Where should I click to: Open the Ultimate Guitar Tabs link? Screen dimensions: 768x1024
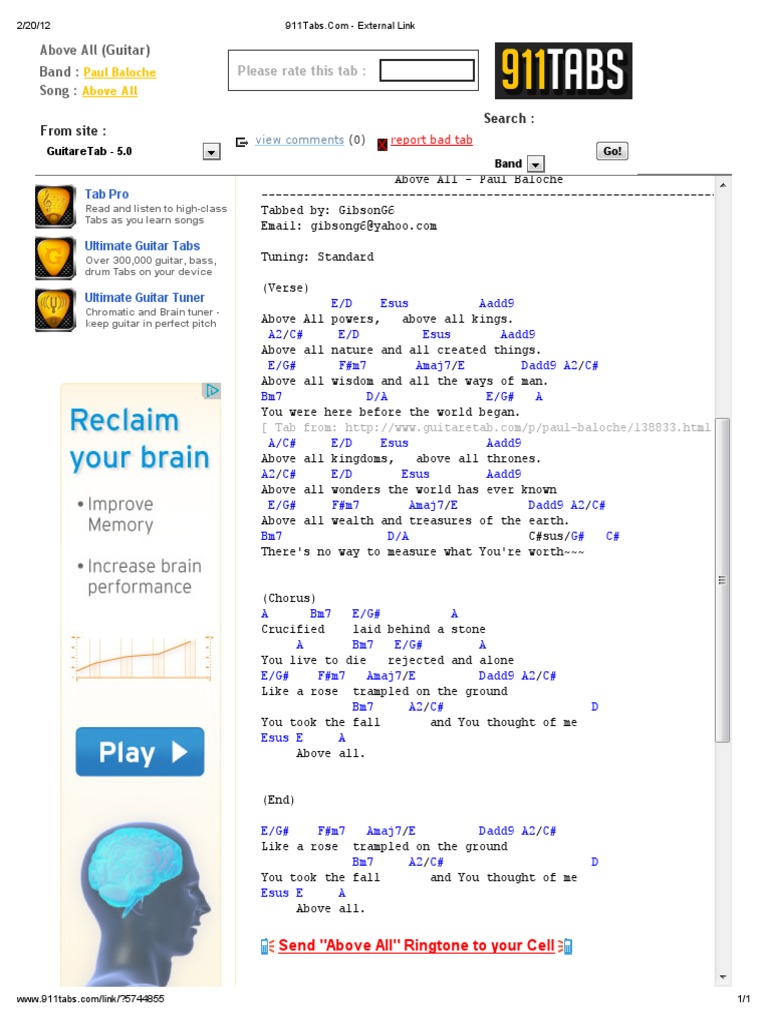(x=142, y=246)
